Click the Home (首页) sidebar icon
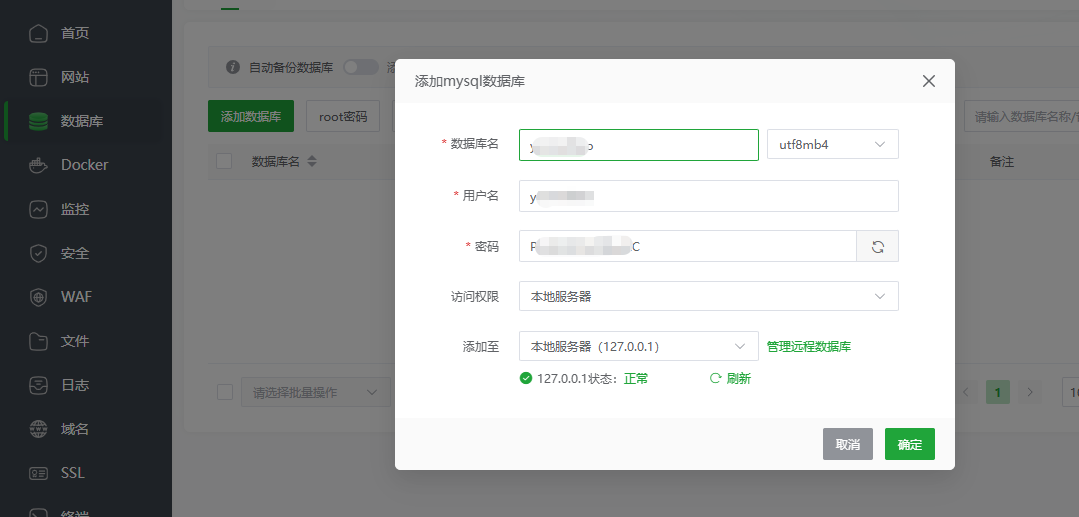The image size is (1079, 517). 39,33
